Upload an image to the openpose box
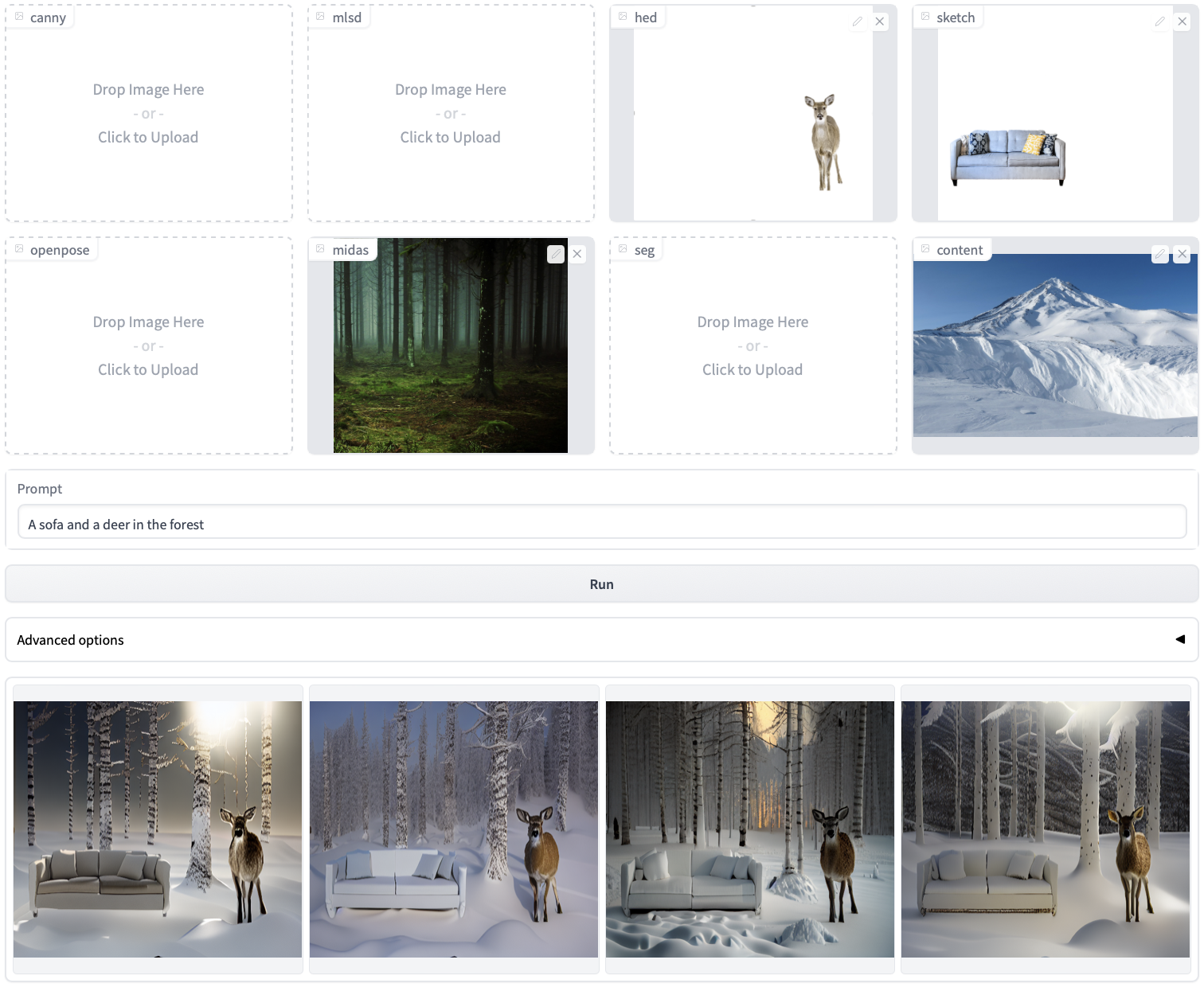The image size is (1204, 987). pos(149,346)
